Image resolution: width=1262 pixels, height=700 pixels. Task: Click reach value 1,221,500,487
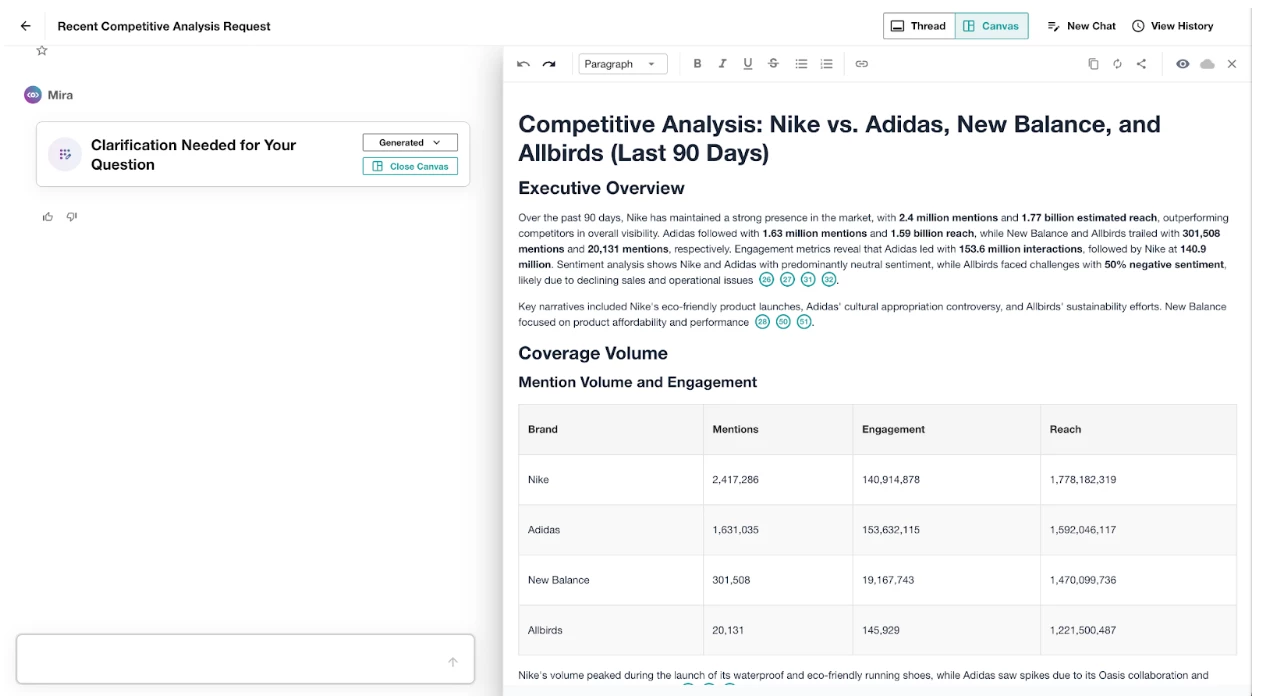point(1083,630)
